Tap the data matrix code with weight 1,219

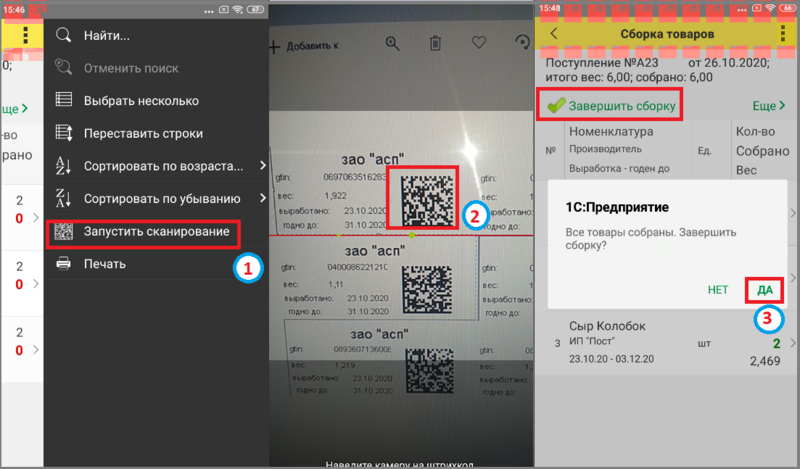point(430,371)
